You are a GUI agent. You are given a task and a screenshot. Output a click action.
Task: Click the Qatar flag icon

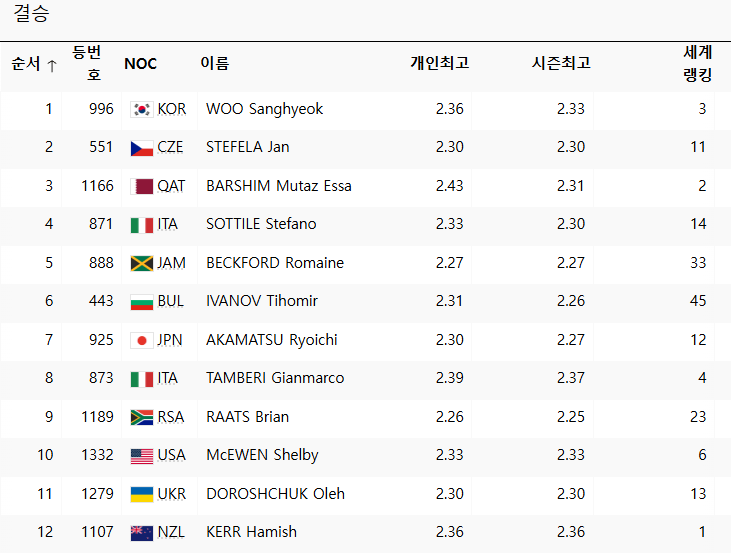(x=142, y=186)
